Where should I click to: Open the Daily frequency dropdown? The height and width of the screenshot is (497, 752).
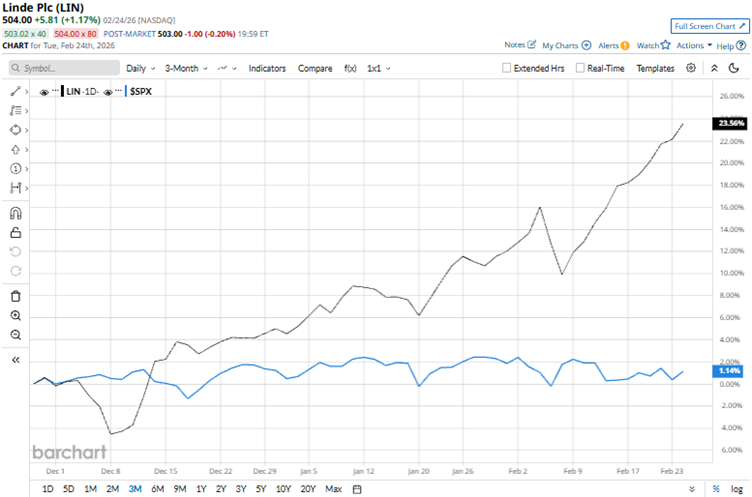tap(141, 68)
